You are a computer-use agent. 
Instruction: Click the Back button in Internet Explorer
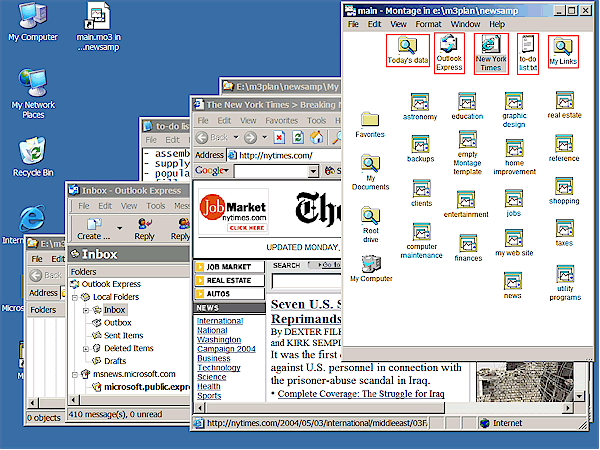point(212,137)
